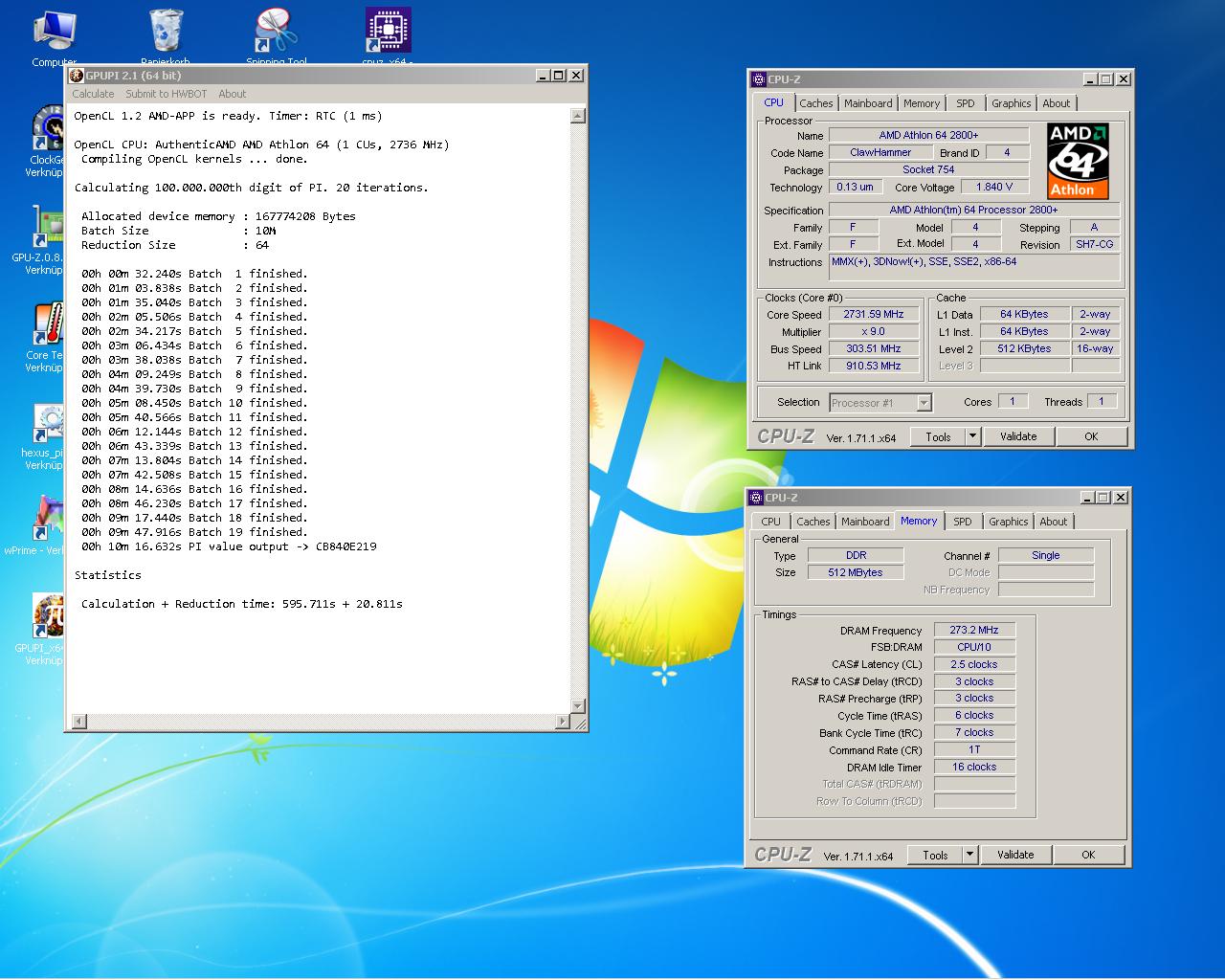Viewport: 1225px width, 980px height.
Task: Click the Code Name value ClawHammer
Action: pos(880,152)
